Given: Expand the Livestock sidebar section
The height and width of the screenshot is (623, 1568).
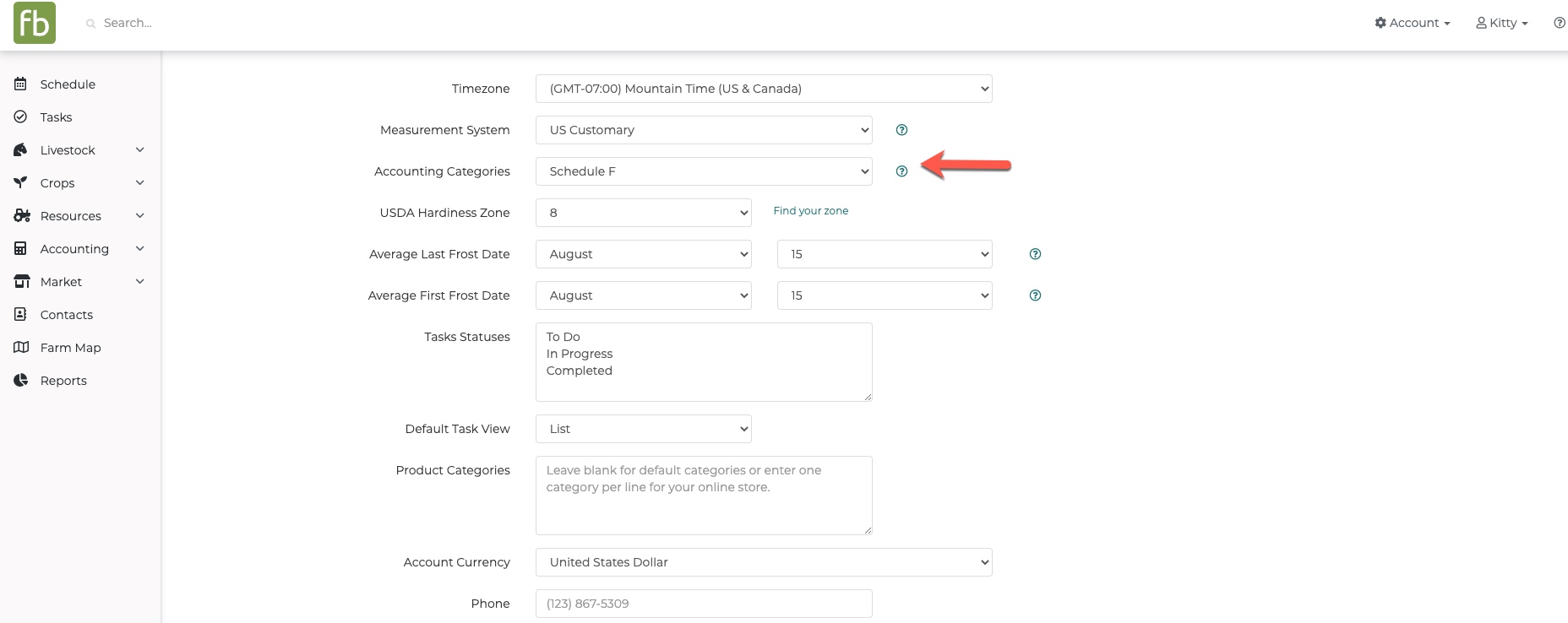Looking at the screenshot, I should tap(140, 150).
